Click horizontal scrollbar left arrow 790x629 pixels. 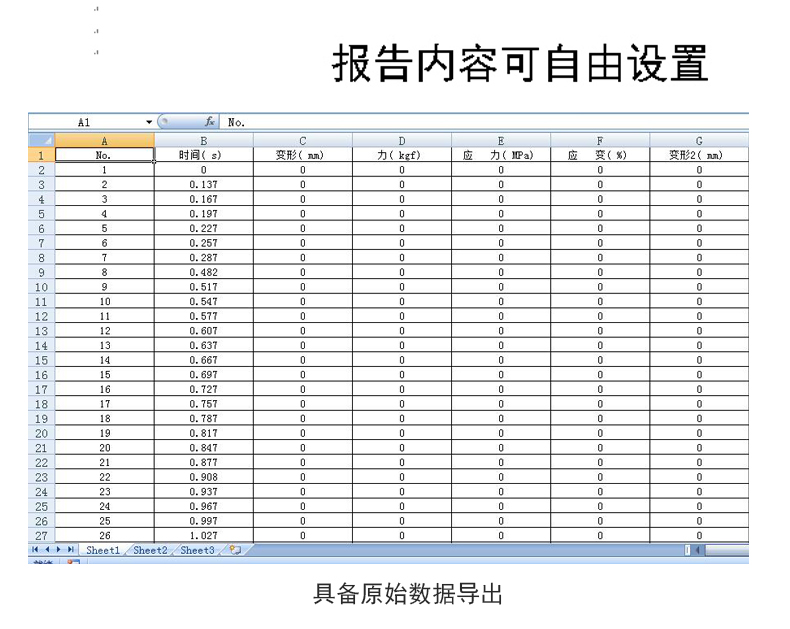697,551
